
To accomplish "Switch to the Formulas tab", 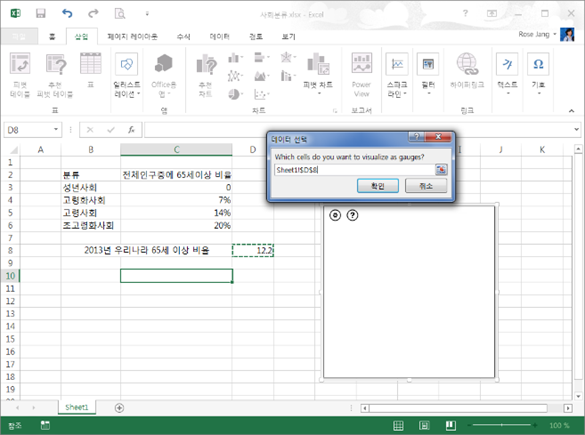I will 183,36.
